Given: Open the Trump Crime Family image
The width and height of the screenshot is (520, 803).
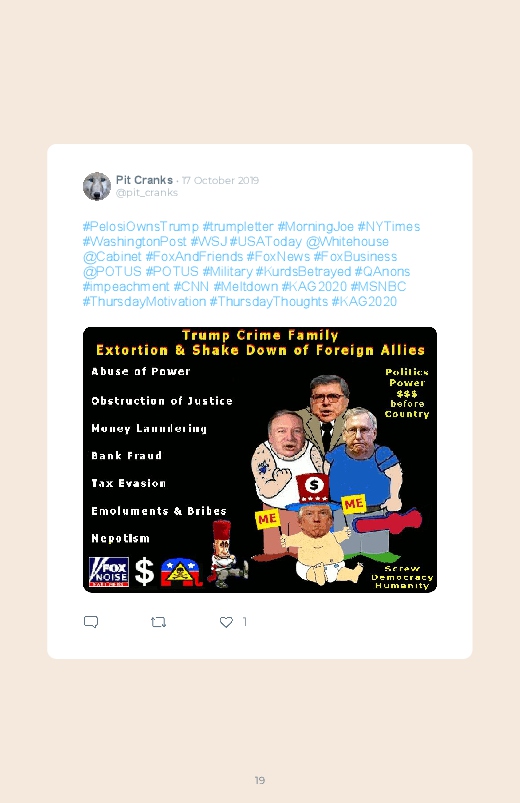Looking at the screenshot, I should coord(260,460).
